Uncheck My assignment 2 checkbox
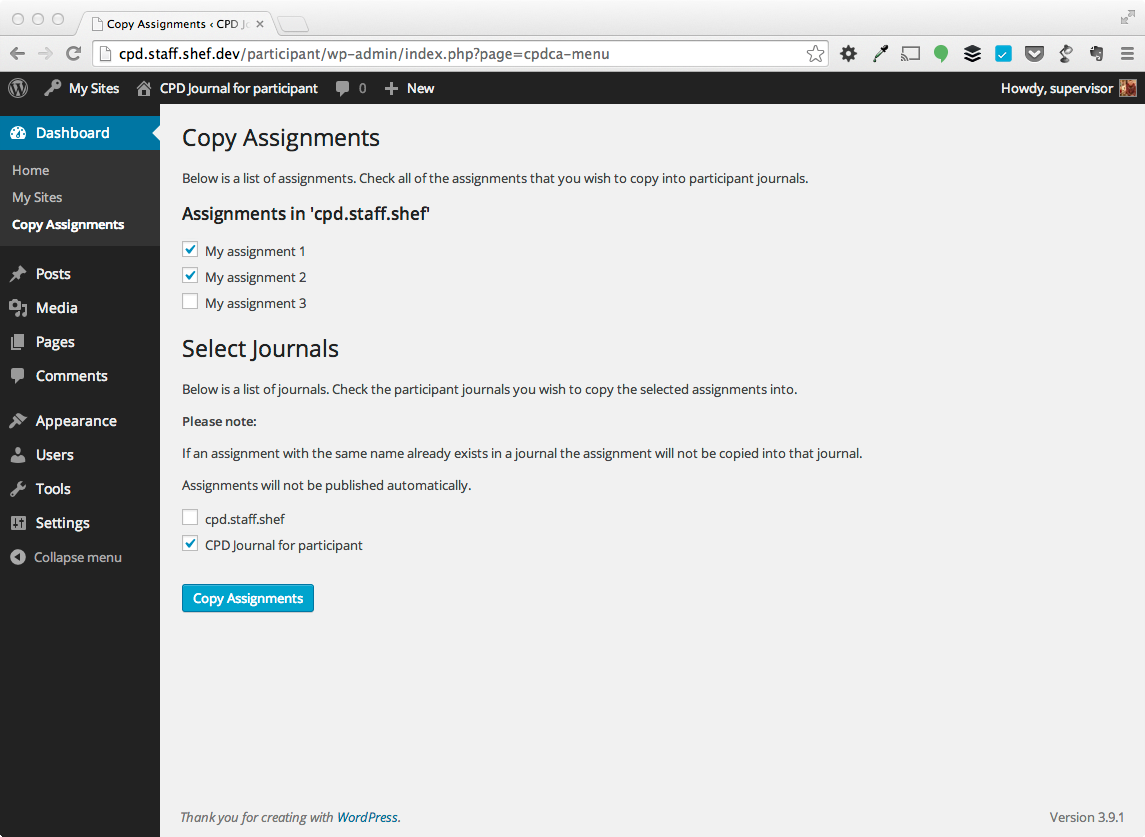 [x=190, y=276]
